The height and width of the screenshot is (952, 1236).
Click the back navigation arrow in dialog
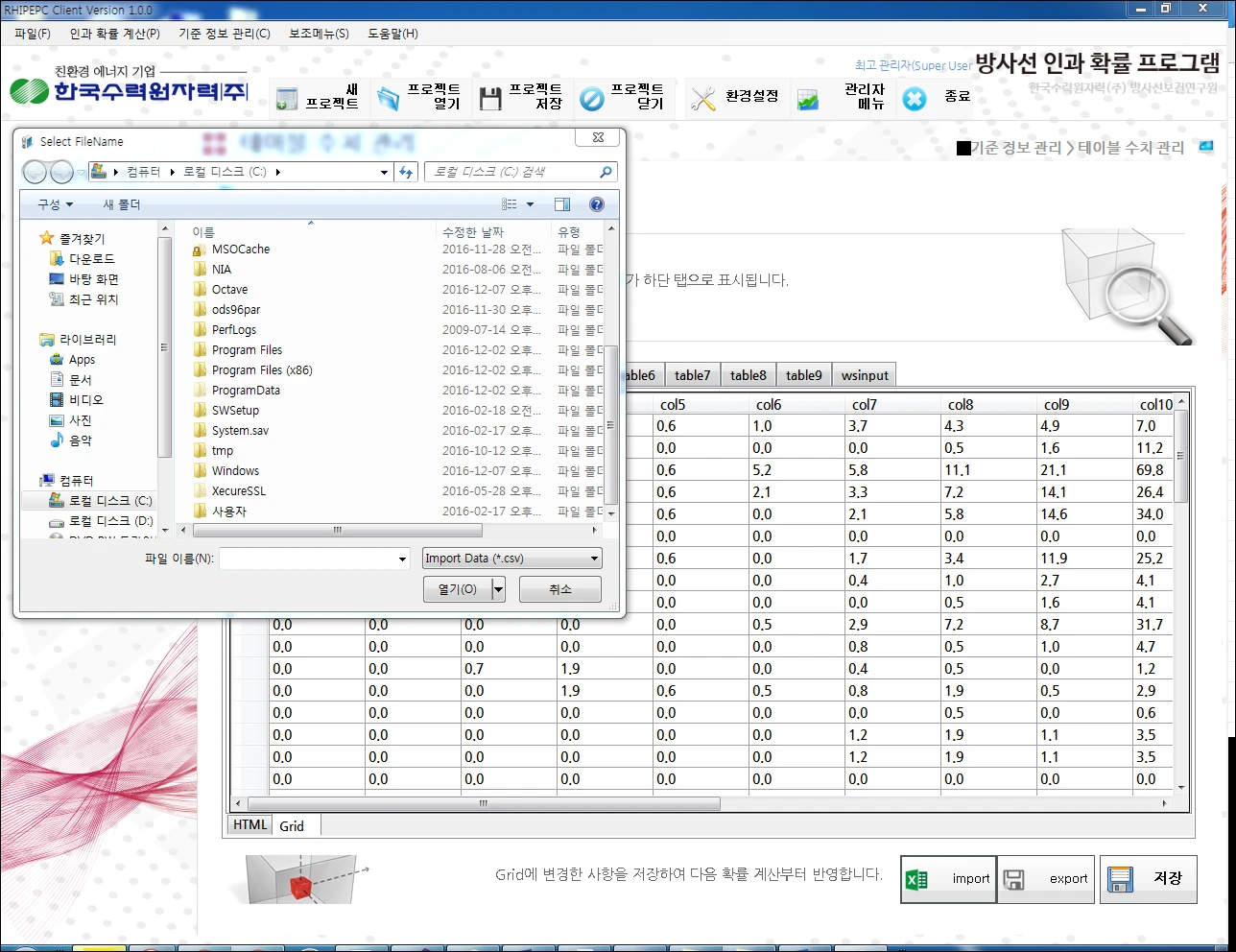pyautogui.click(x=35, y=172)
